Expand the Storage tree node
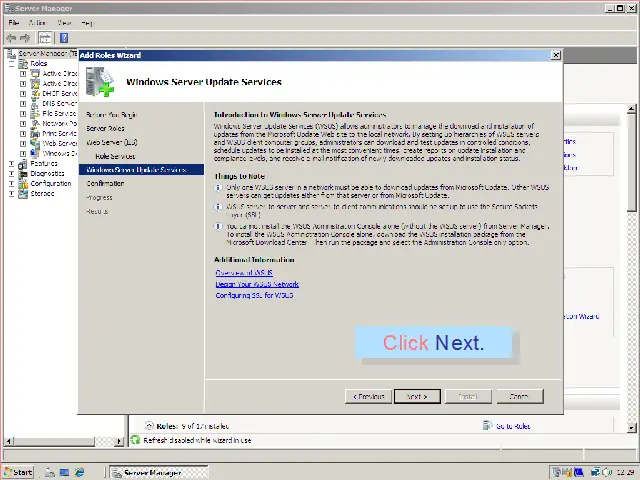The height and width of the screenshot is (480, 640). click(x=11, y=194)
